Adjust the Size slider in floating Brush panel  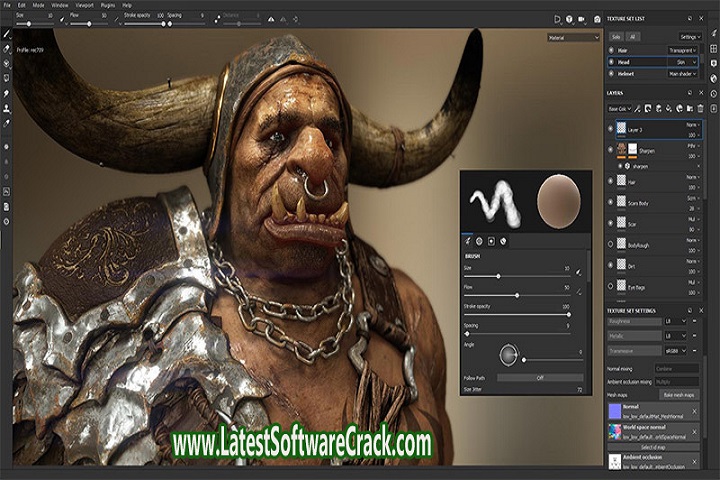point(517,277)
